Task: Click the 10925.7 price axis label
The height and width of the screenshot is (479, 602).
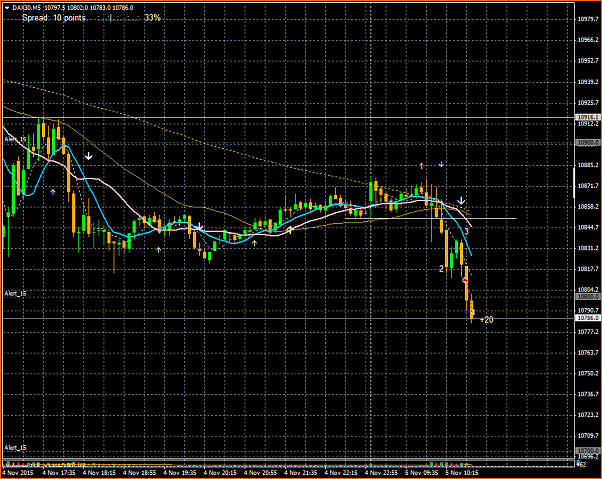Action: (x=588, y=102)
